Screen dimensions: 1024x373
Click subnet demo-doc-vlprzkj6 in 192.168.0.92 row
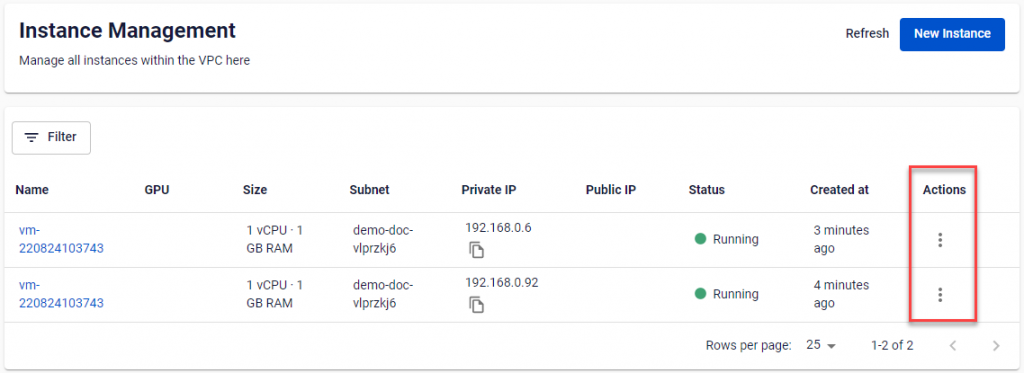coord(383,294)
